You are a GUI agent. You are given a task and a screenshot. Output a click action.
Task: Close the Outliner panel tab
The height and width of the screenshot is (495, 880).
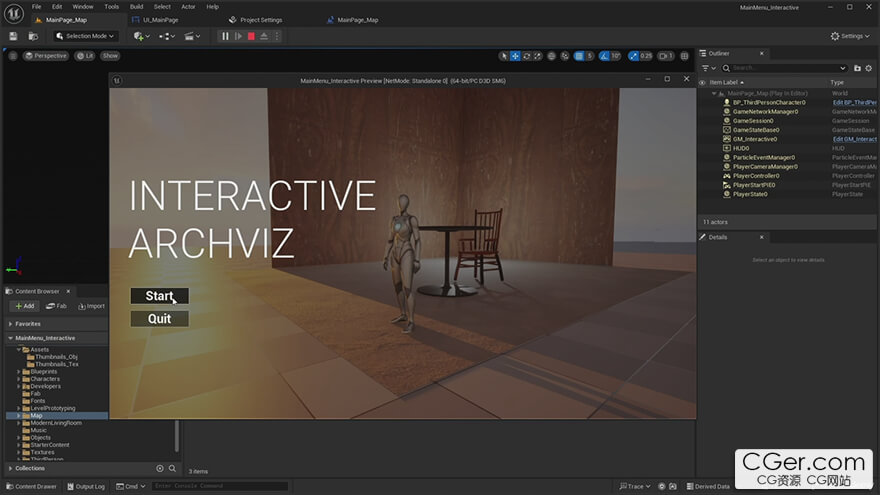pos(762,53)
